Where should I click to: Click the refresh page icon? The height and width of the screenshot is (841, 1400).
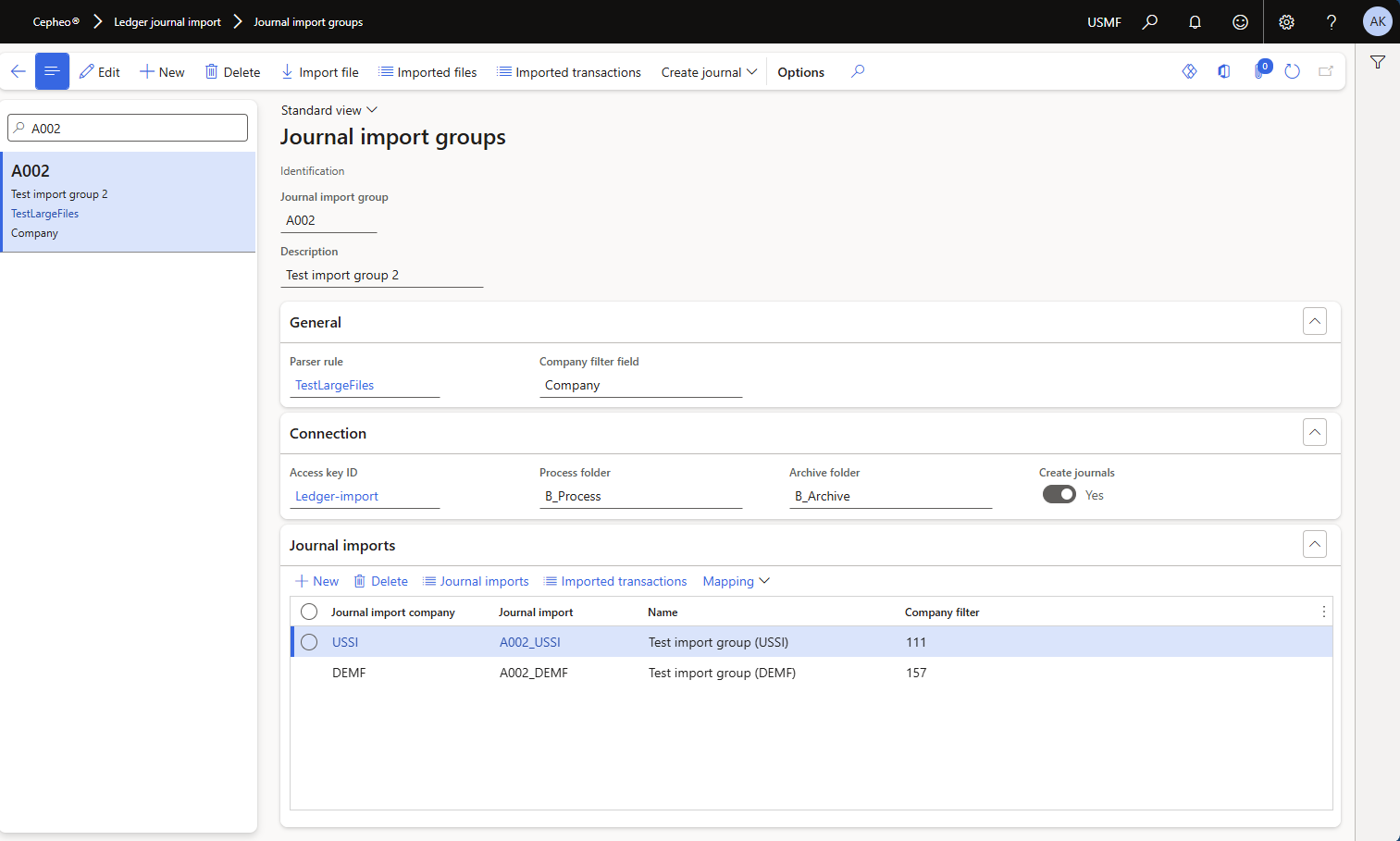click(x=1293, y=71)
